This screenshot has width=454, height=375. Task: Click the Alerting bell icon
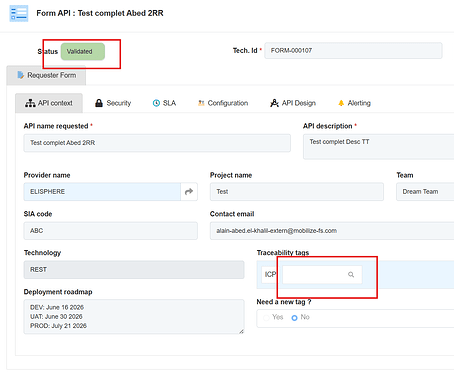point(341,103)
